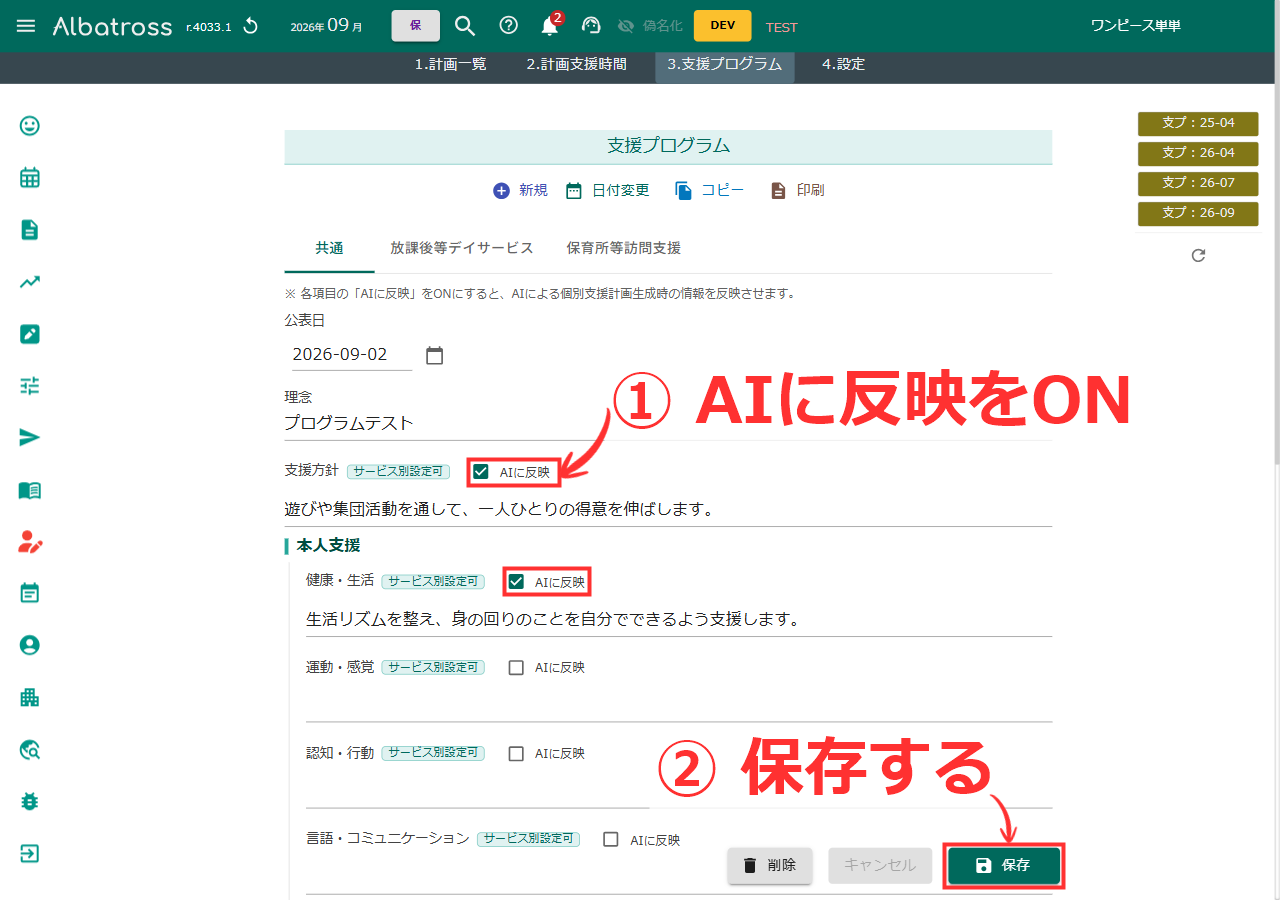The image size is (1280, 900).
Task: Open the hamburger menu beside Albatross
Action: click(x=26, y=26)
